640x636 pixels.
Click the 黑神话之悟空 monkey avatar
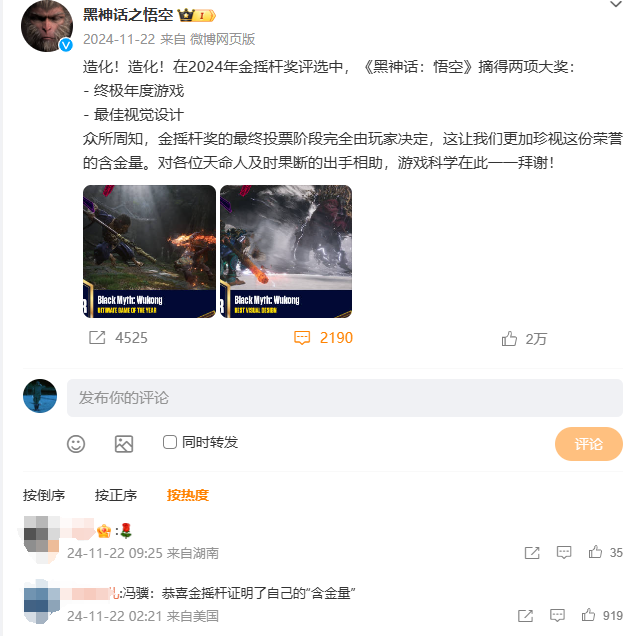pyautogui.click(x=47, y=26)
